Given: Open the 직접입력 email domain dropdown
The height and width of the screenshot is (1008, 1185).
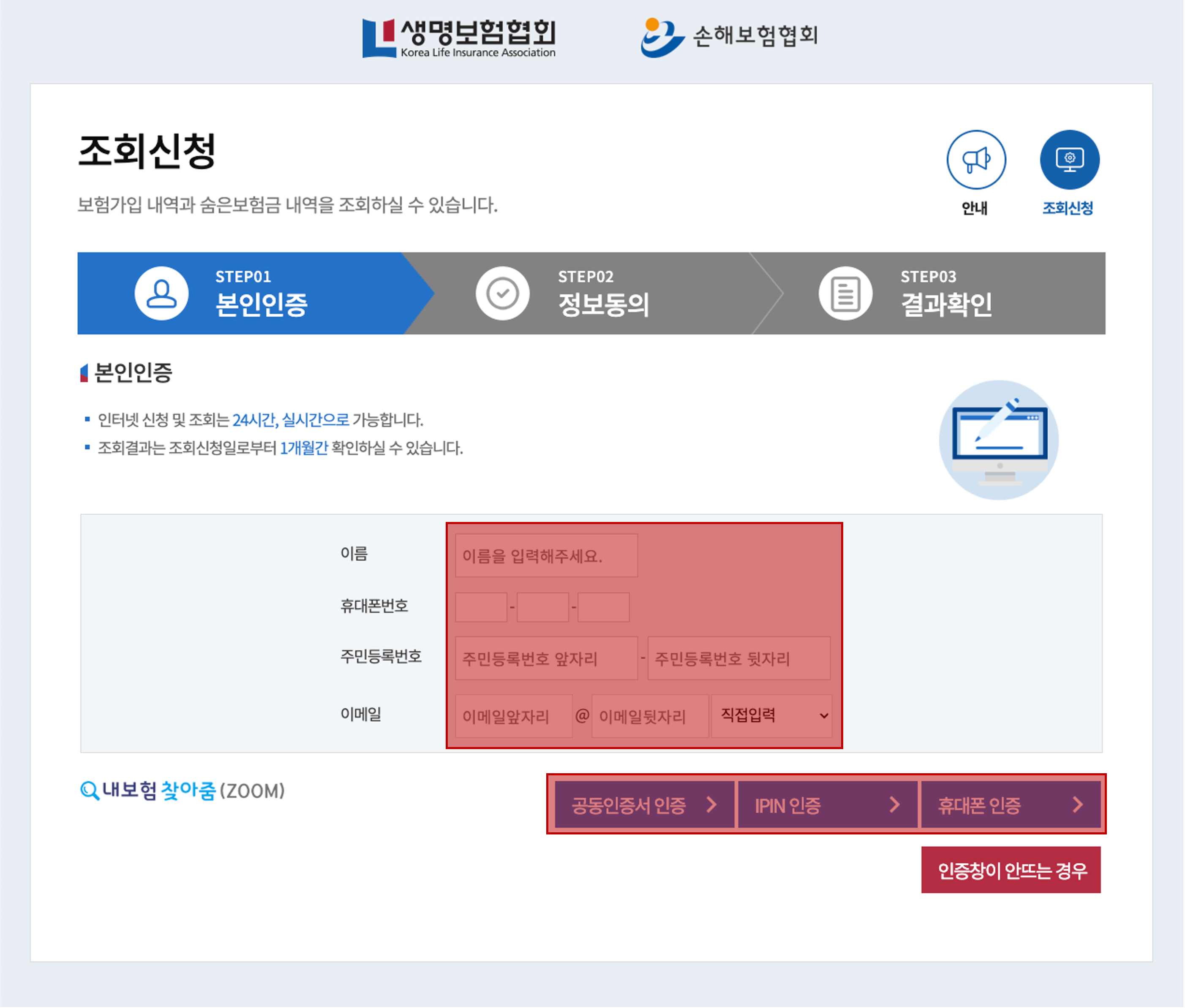Looking at the screenshot, I should [x=772, y=715].
